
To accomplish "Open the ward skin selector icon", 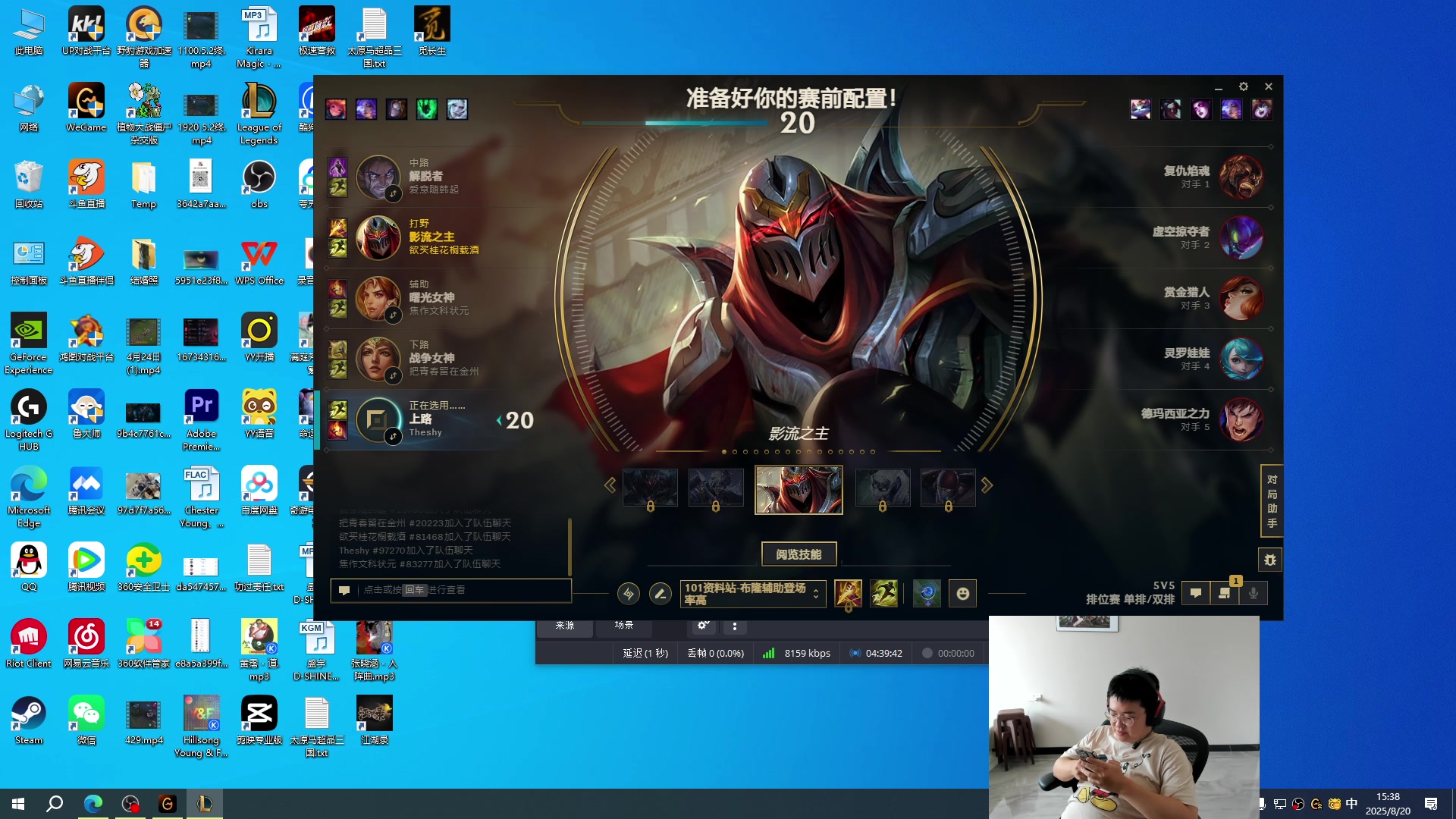I will [927, 594].
